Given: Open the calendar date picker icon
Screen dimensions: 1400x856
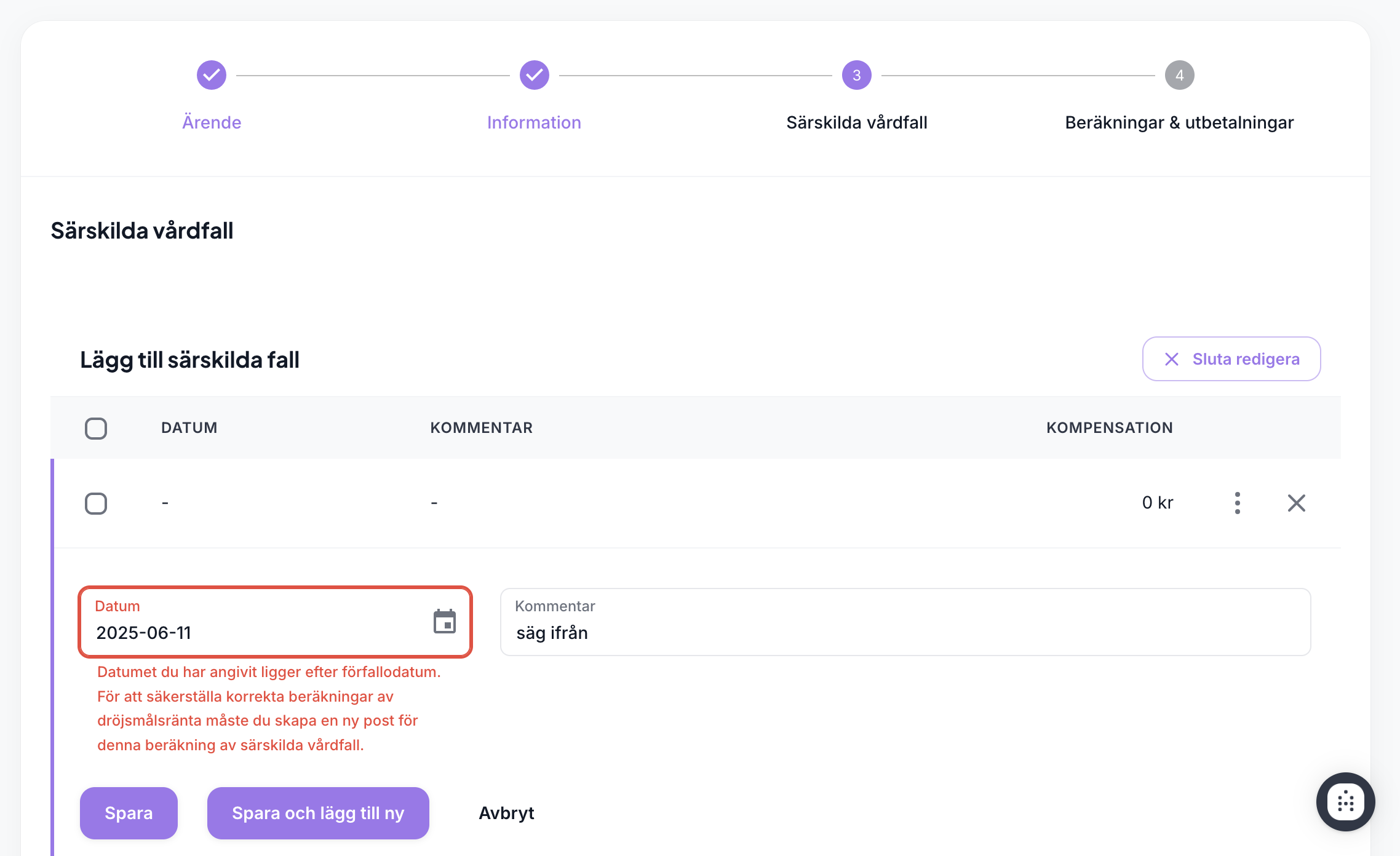Looking at the screenshot, I should (444, 622).
